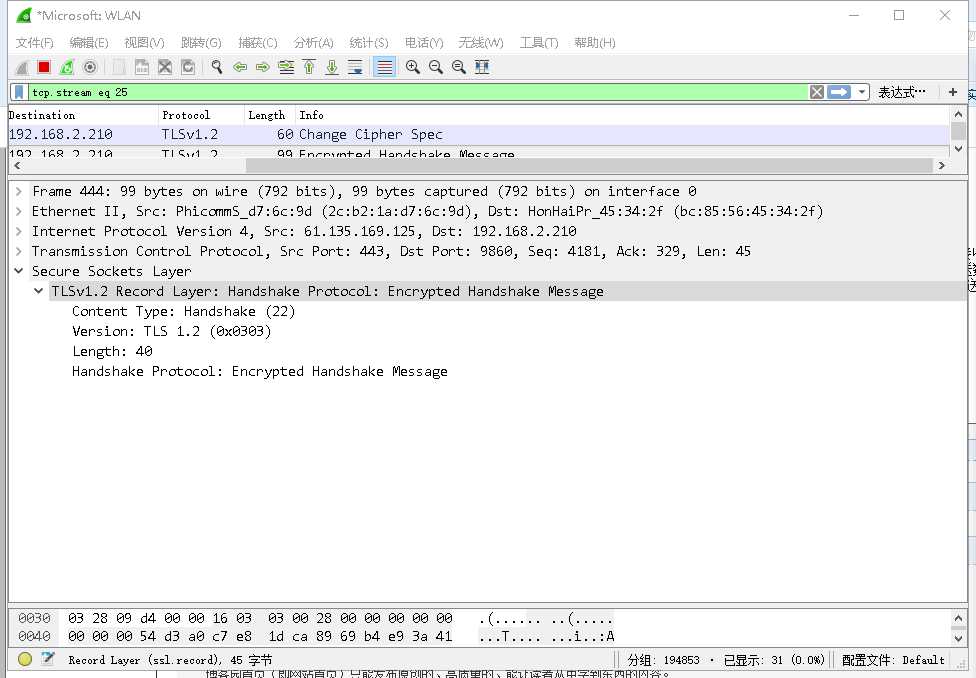976x678 pixels.
Task: Open the 文件(F) menu
Action: tap(34, 42)
